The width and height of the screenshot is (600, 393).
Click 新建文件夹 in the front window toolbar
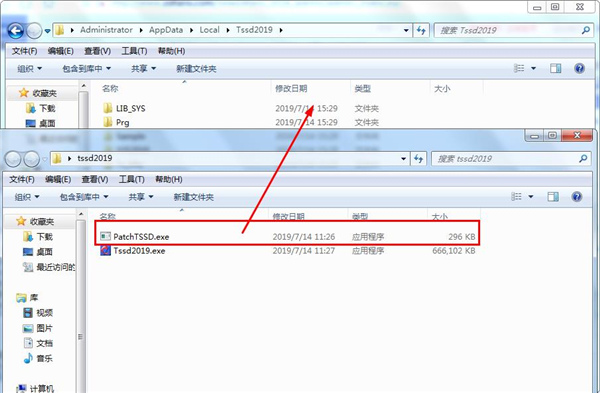tap(193, 197)
